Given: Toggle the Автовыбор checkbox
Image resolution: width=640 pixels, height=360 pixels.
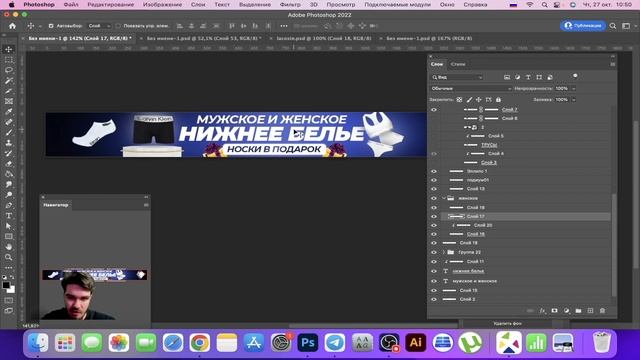Looking at the screenshot, I should [x=51, y=26].
